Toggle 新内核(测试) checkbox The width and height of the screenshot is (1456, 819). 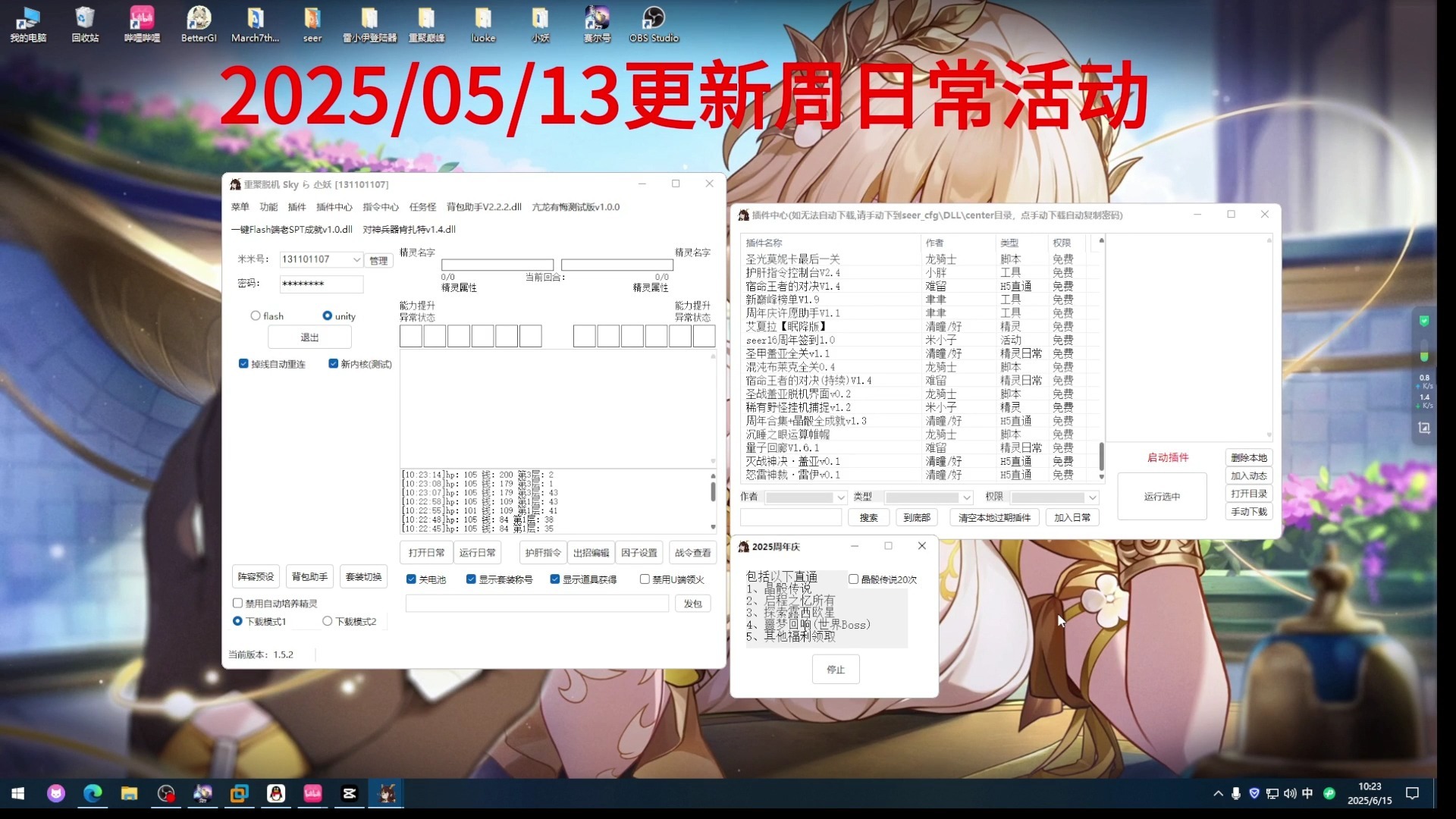click(x=333, y=364)
